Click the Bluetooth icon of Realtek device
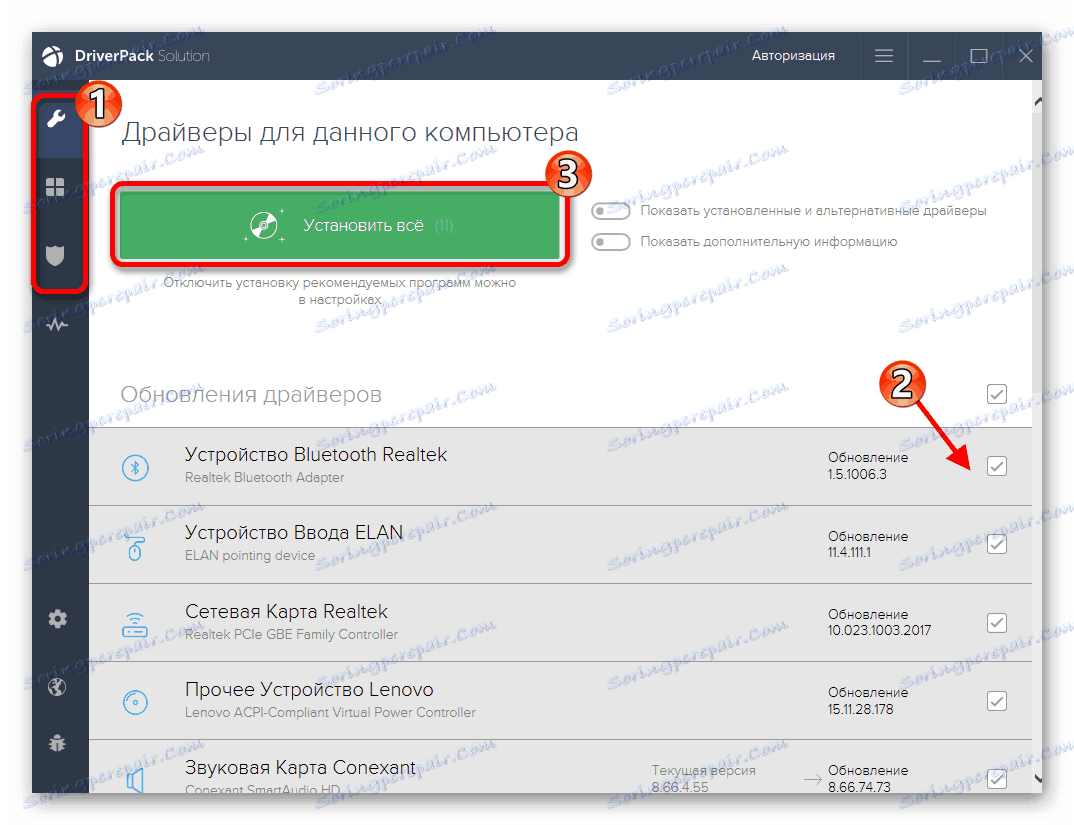This screenshot has height=825, width=1074. tap(135, 467)
